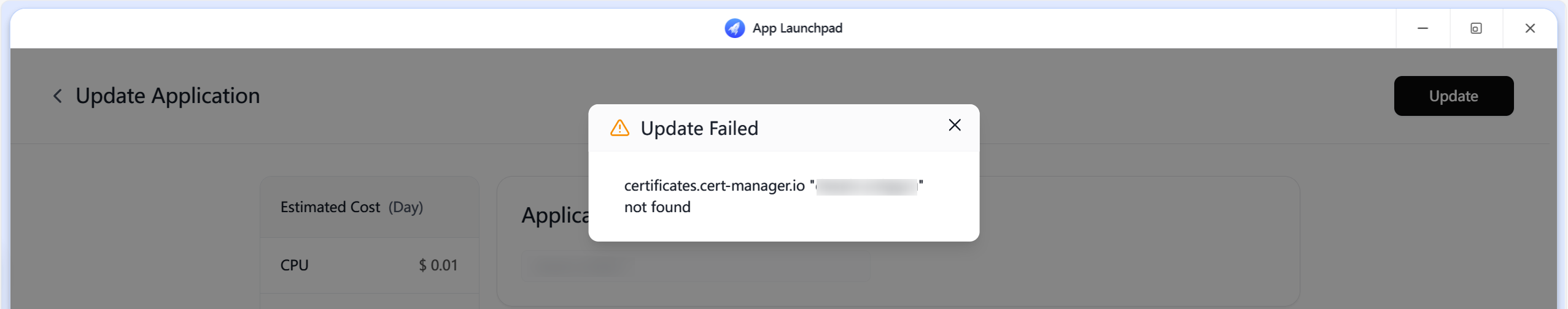Viewport: 1568px width, 309px height.
Task: Click the orange warning triangle icon
Action: click(x=619, y=128)
